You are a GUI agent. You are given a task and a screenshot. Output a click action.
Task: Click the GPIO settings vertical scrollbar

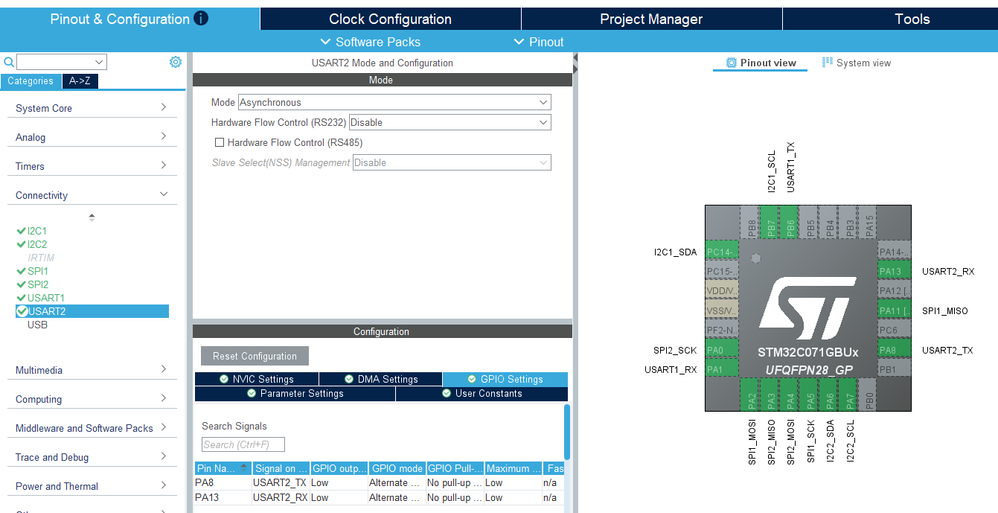point(566,432)
